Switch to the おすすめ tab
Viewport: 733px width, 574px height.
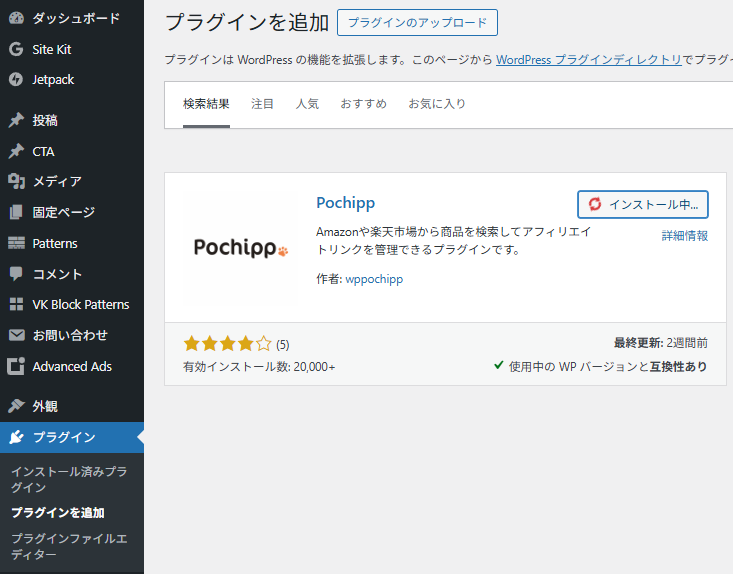click(x=363, y=104)
